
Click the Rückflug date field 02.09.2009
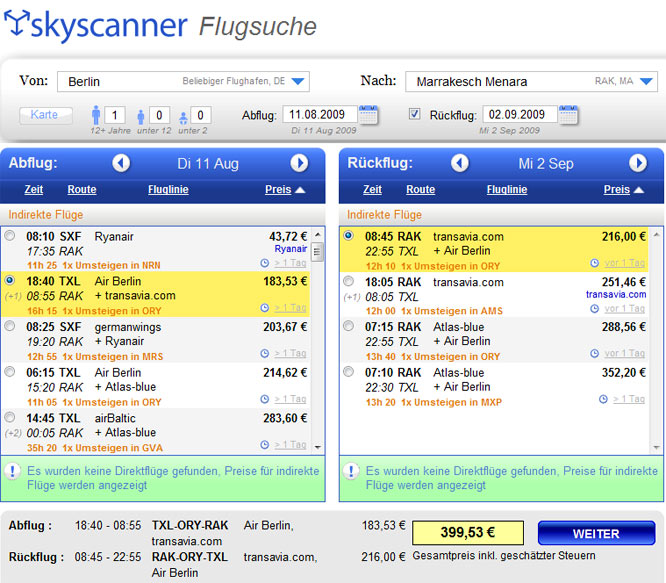(x=520, y=114)
